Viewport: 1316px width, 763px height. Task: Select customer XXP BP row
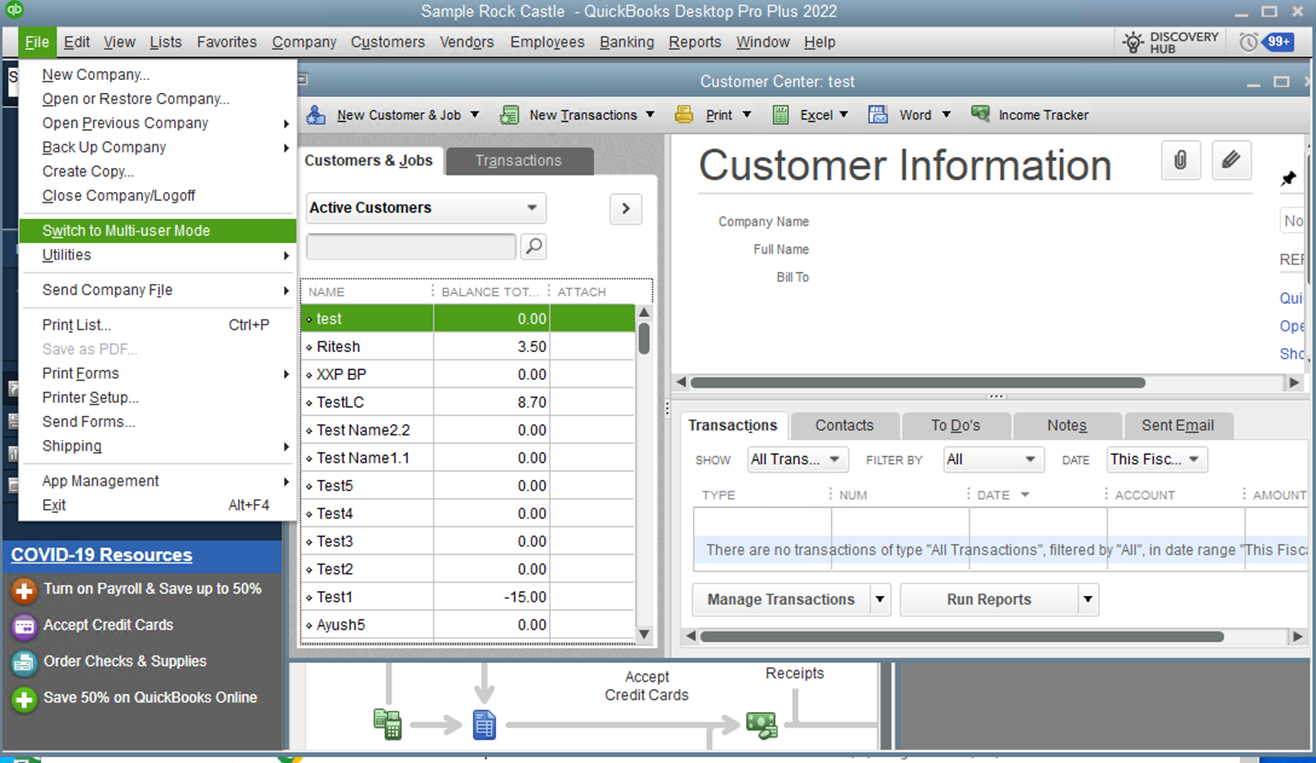[468, 374]
